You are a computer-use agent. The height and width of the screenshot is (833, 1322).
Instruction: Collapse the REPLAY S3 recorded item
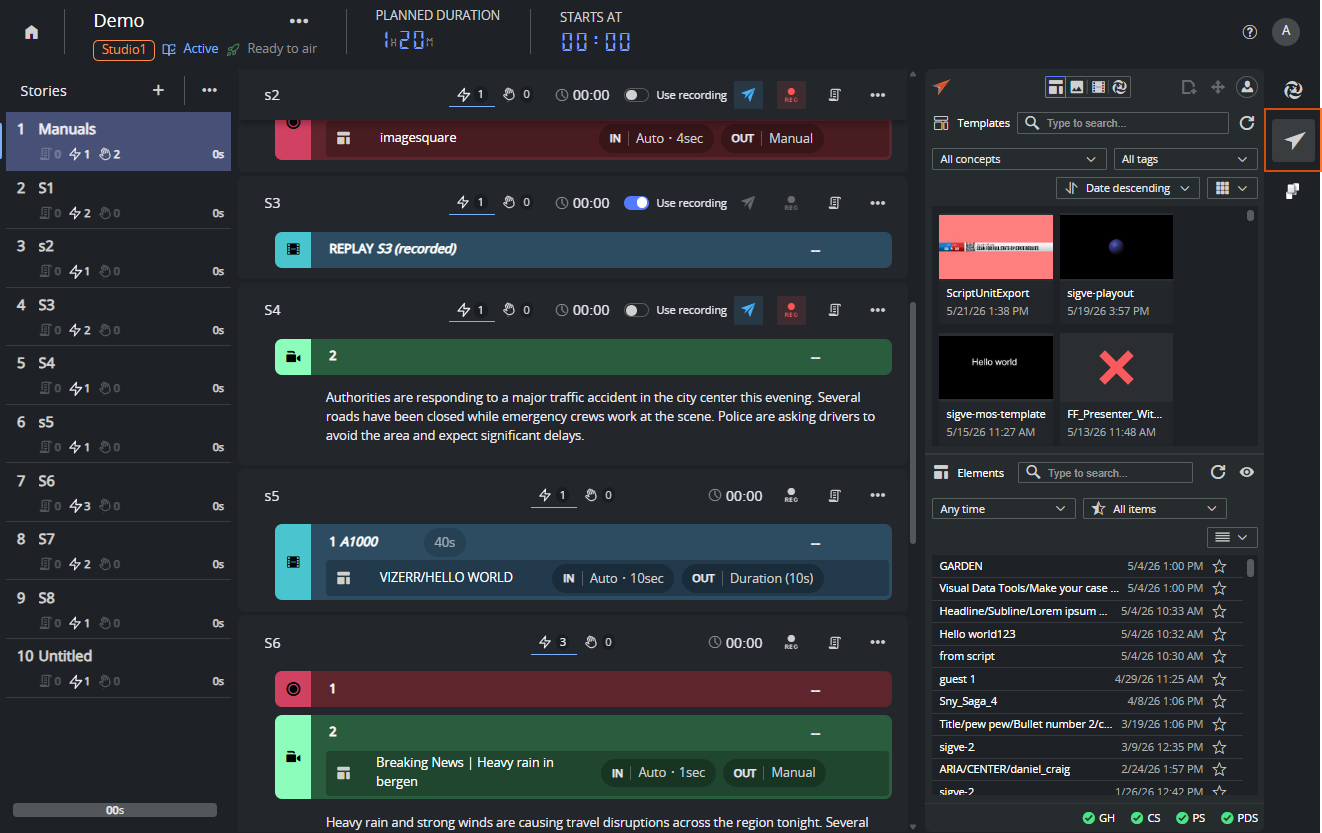coord(816,249)
